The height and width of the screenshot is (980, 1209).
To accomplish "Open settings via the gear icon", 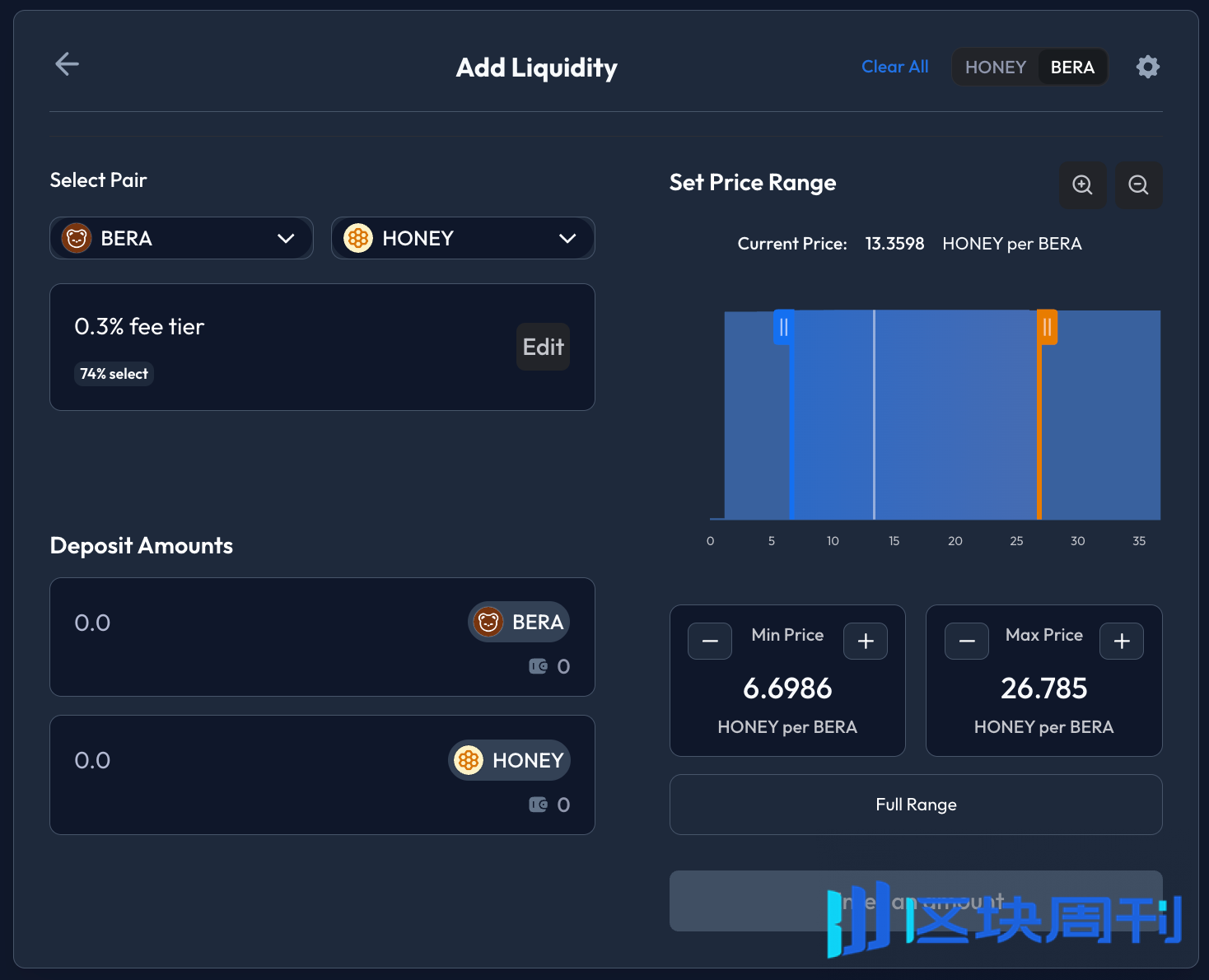I will (1147, 67).
